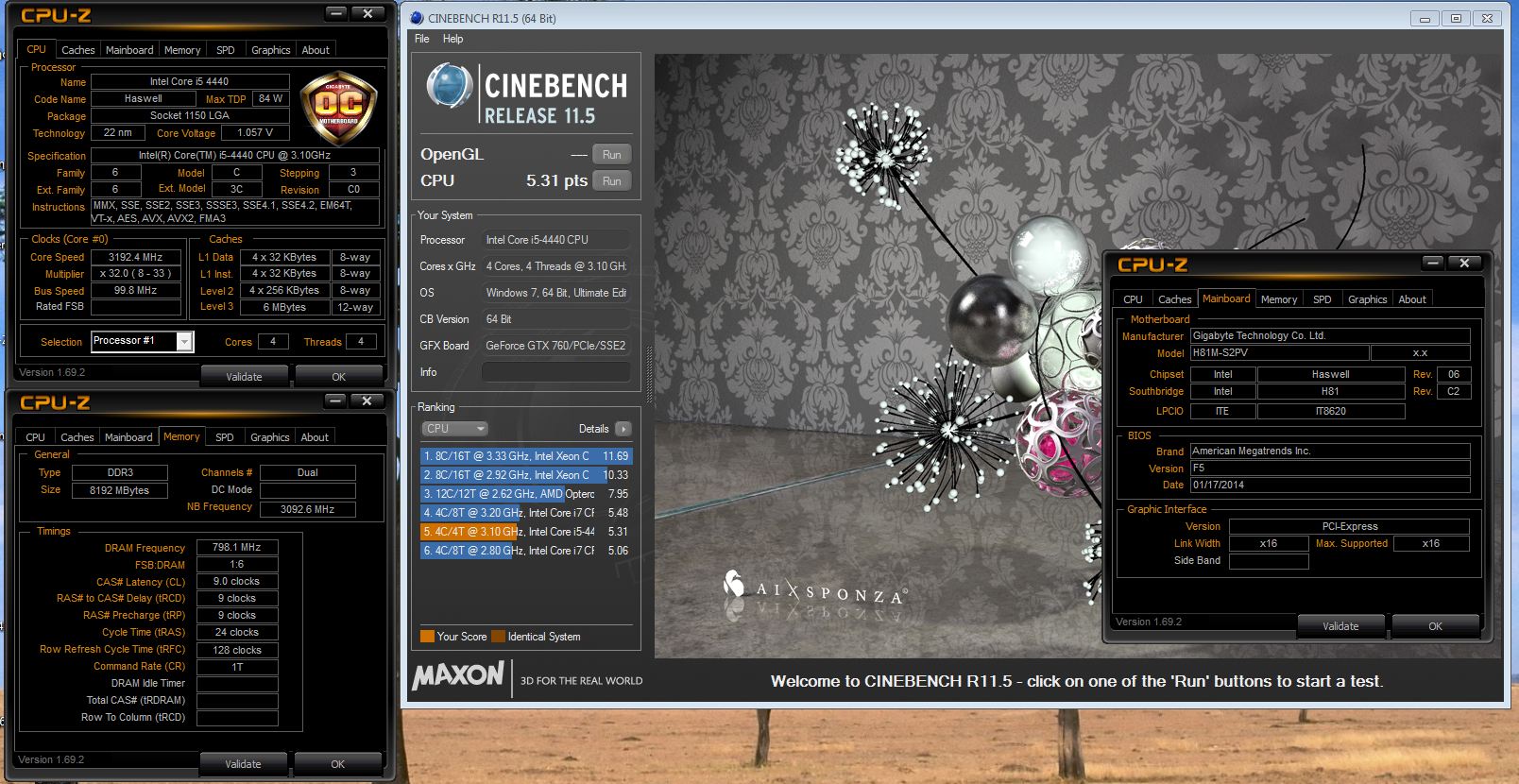The image size is (1519, 784).
Task: Switch to SPD tab in top CPU-Z
Action: 225,50
